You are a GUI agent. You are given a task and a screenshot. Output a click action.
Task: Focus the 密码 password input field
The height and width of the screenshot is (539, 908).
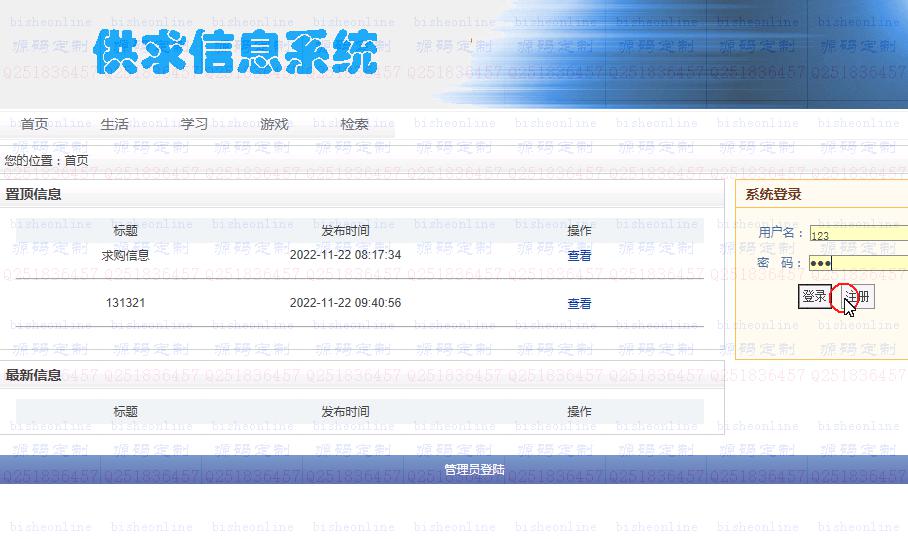(859, 263)
